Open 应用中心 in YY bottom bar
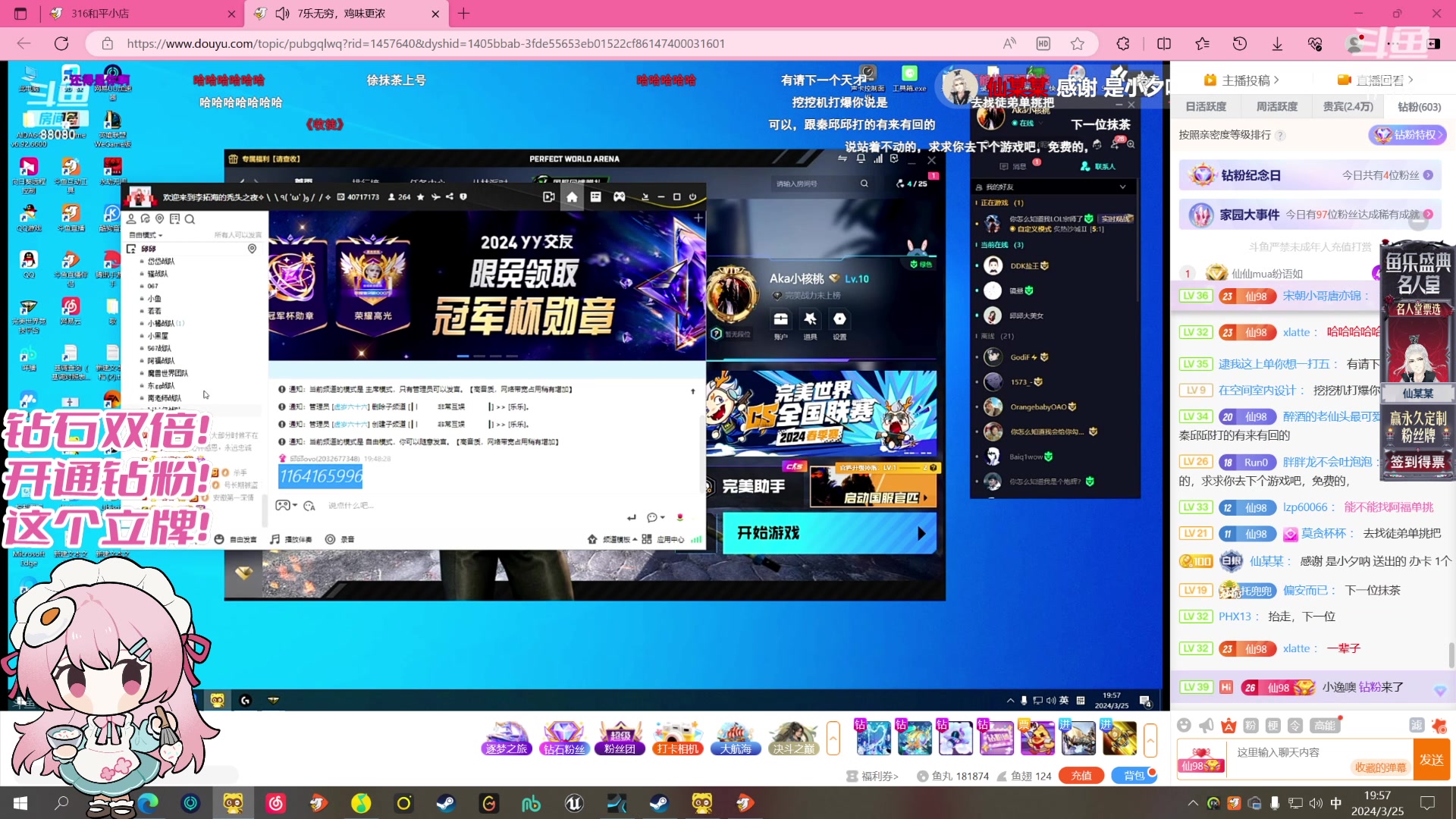 [x=670, y=538]
